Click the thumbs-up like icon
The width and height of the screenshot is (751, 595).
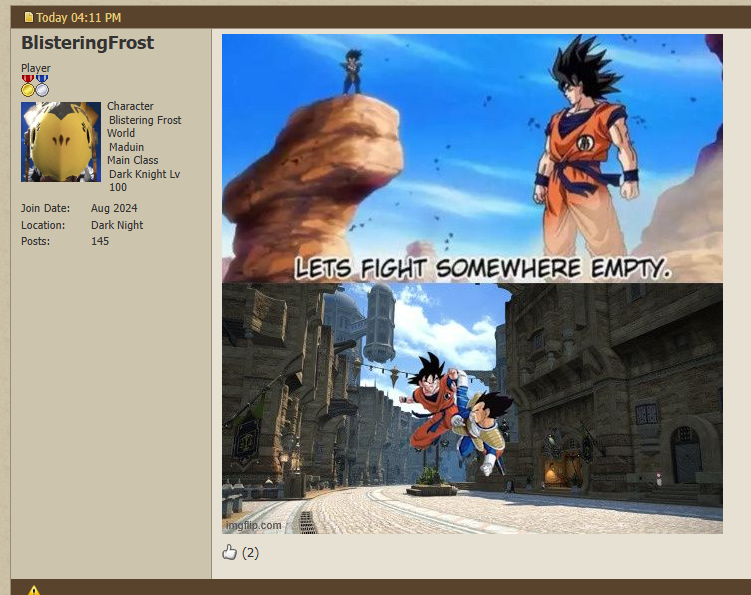(229, 552)
